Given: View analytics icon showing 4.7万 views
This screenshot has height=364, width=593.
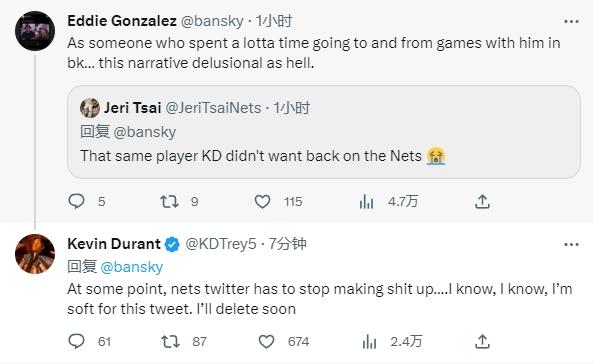Looking at the screenshot, I should [366, 201].
